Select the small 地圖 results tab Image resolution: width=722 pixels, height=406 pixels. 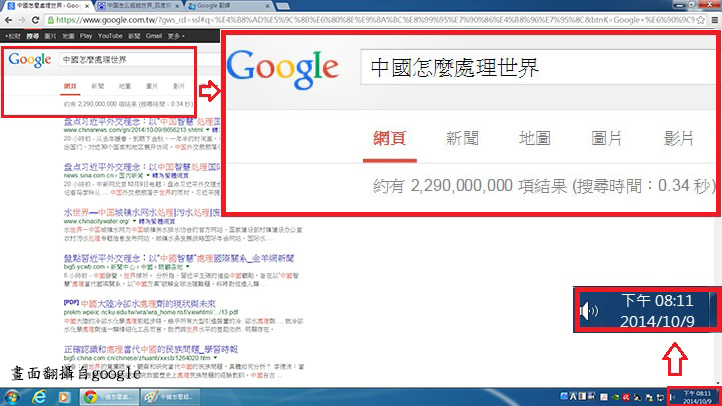pyautogui.click(x=125, y=86)
